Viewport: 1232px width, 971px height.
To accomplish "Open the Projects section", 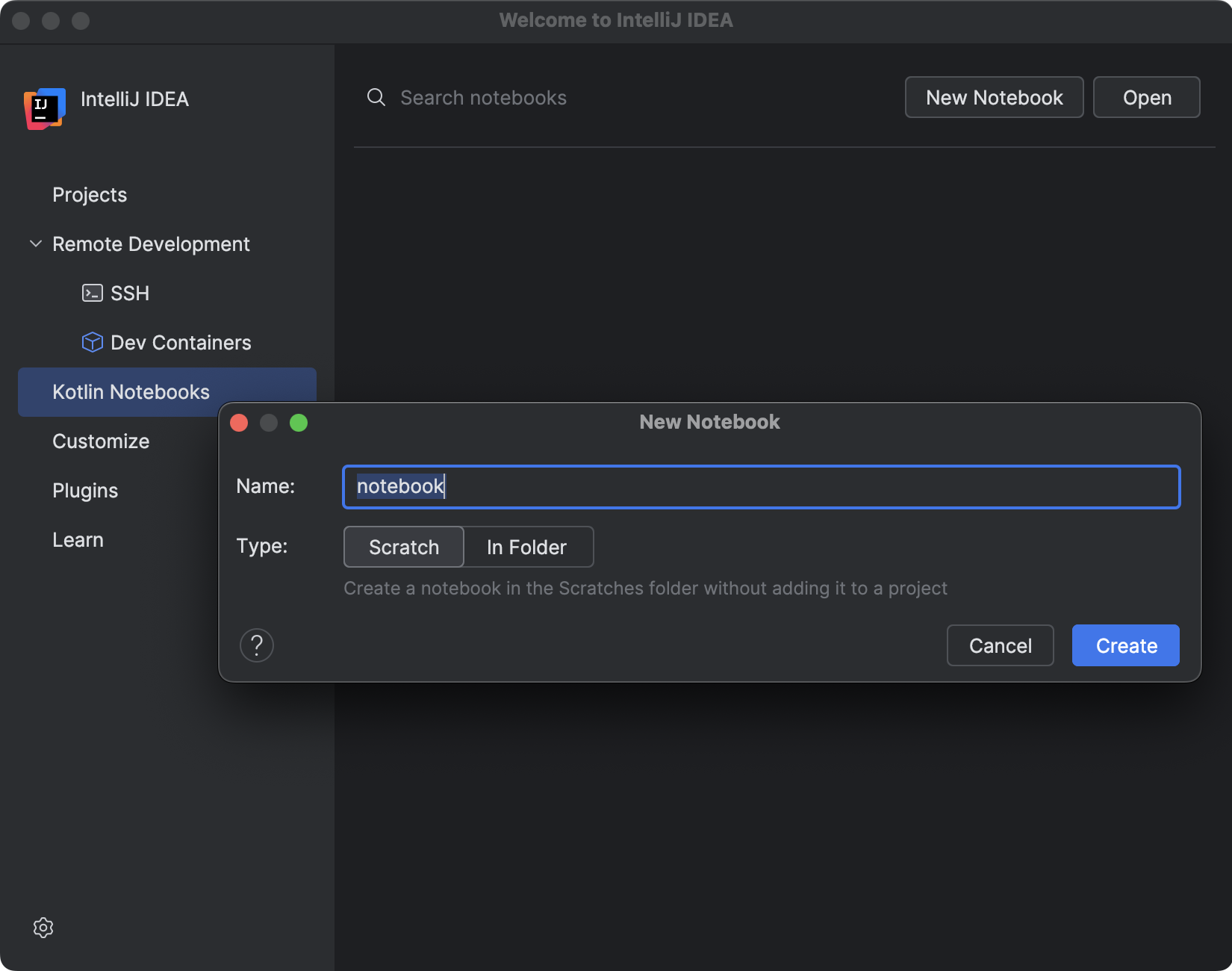I will tap(89, 194).
